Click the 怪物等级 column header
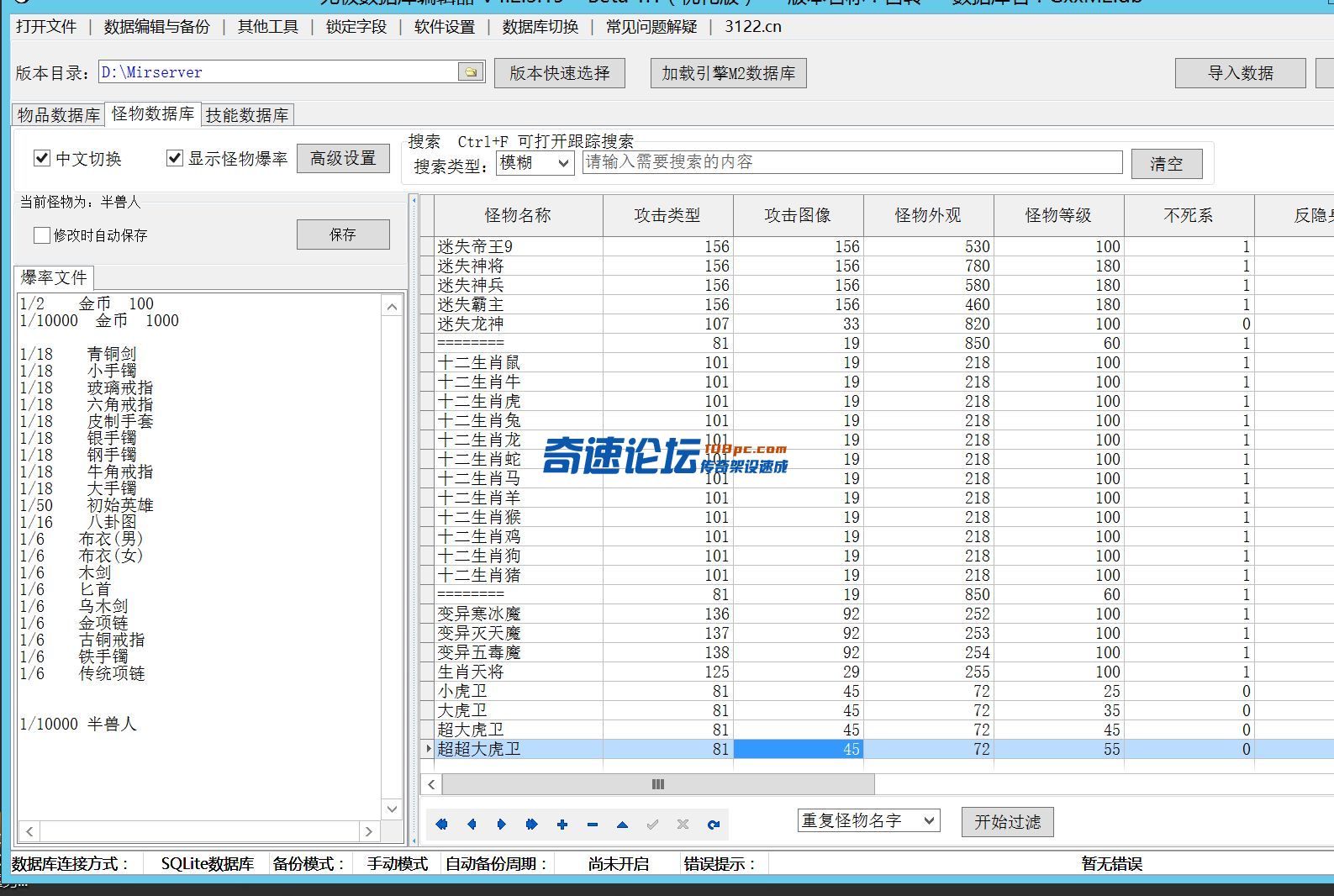 pyautogui.click(x=1059, y=215)
